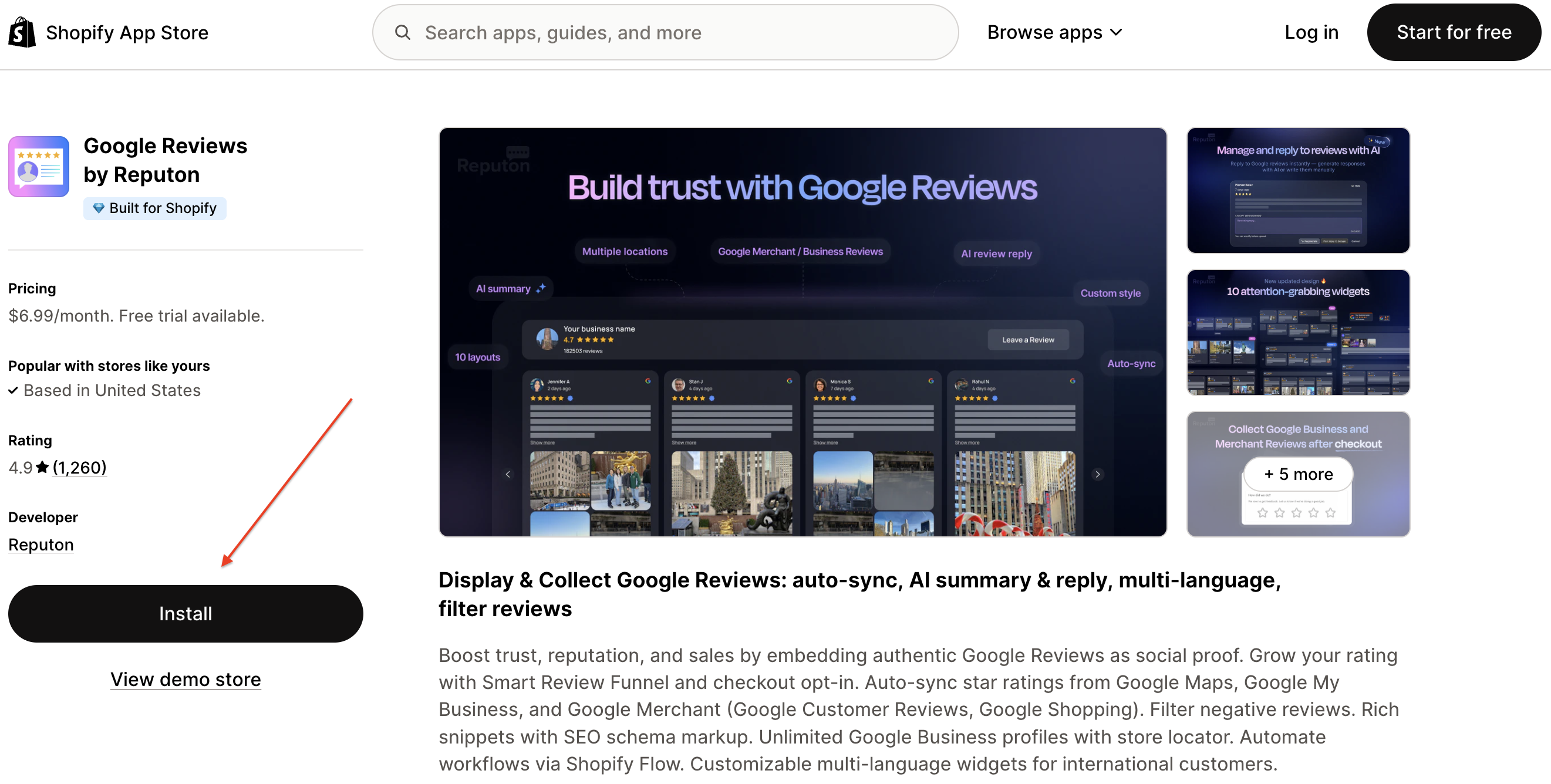Click the rating star icon next to 4.9
Screen dimensions: 1551x784
pyautogui.click(x=42, y=467)
